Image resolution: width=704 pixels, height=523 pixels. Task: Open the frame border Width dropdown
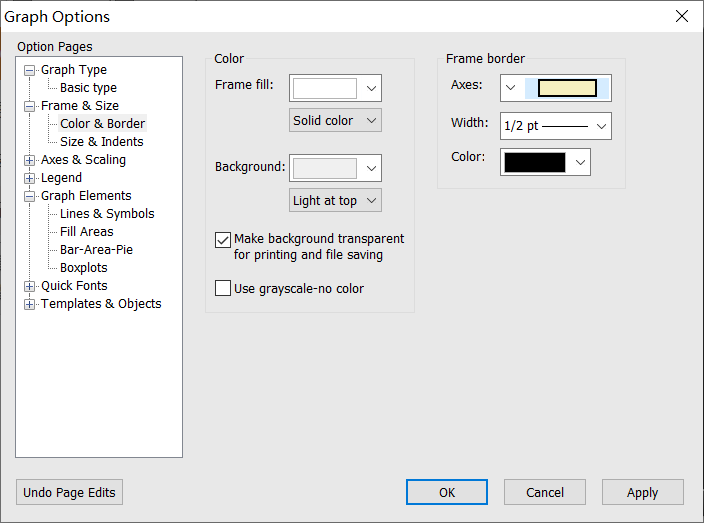pyautogui.click(x=600, y=126)
